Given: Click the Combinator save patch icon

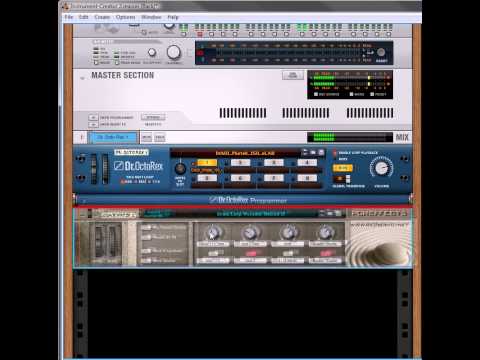Looking at the screenshot, I should [338, 213].
